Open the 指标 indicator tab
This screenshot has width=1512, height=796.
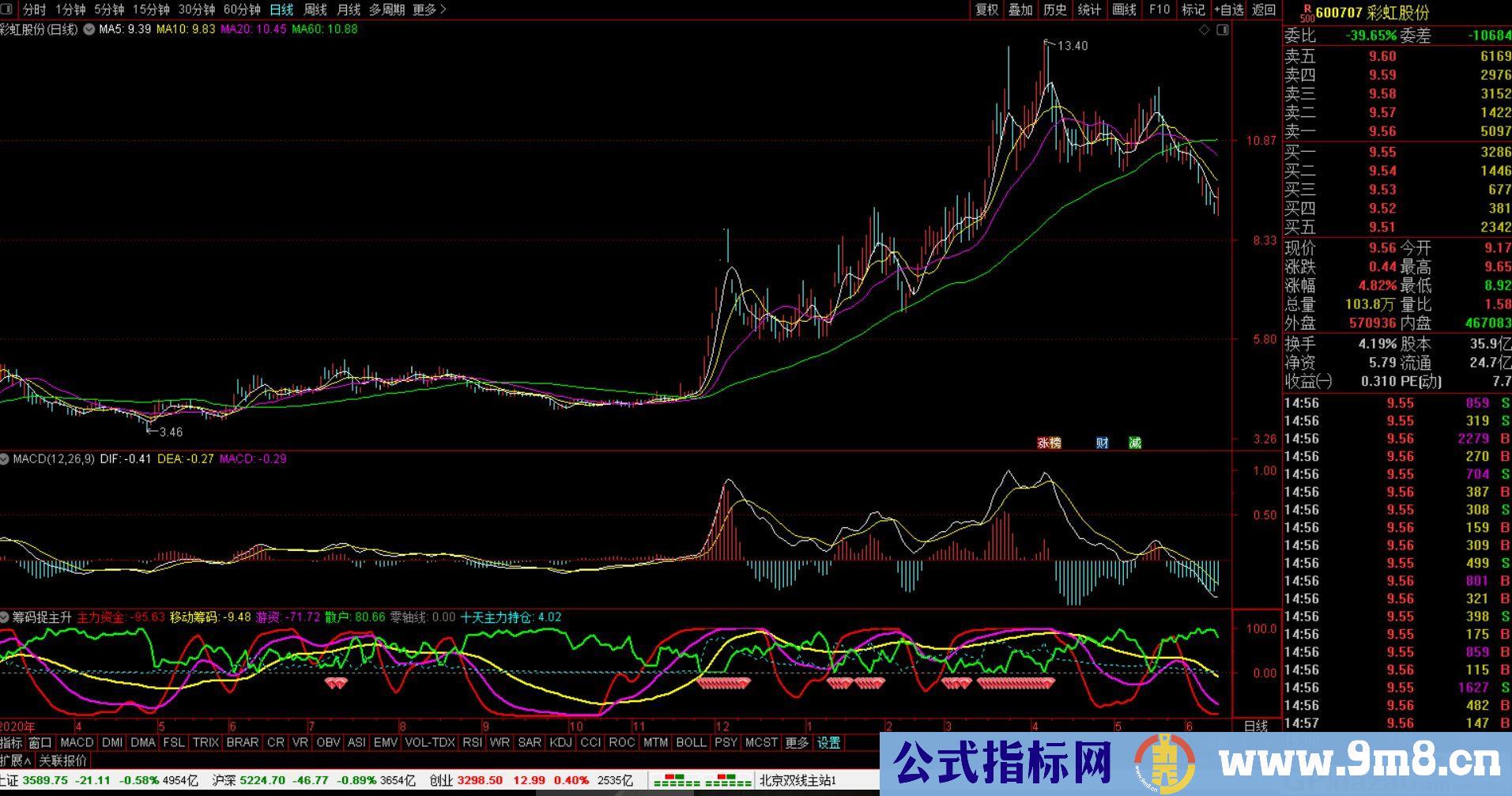point(12,743)
